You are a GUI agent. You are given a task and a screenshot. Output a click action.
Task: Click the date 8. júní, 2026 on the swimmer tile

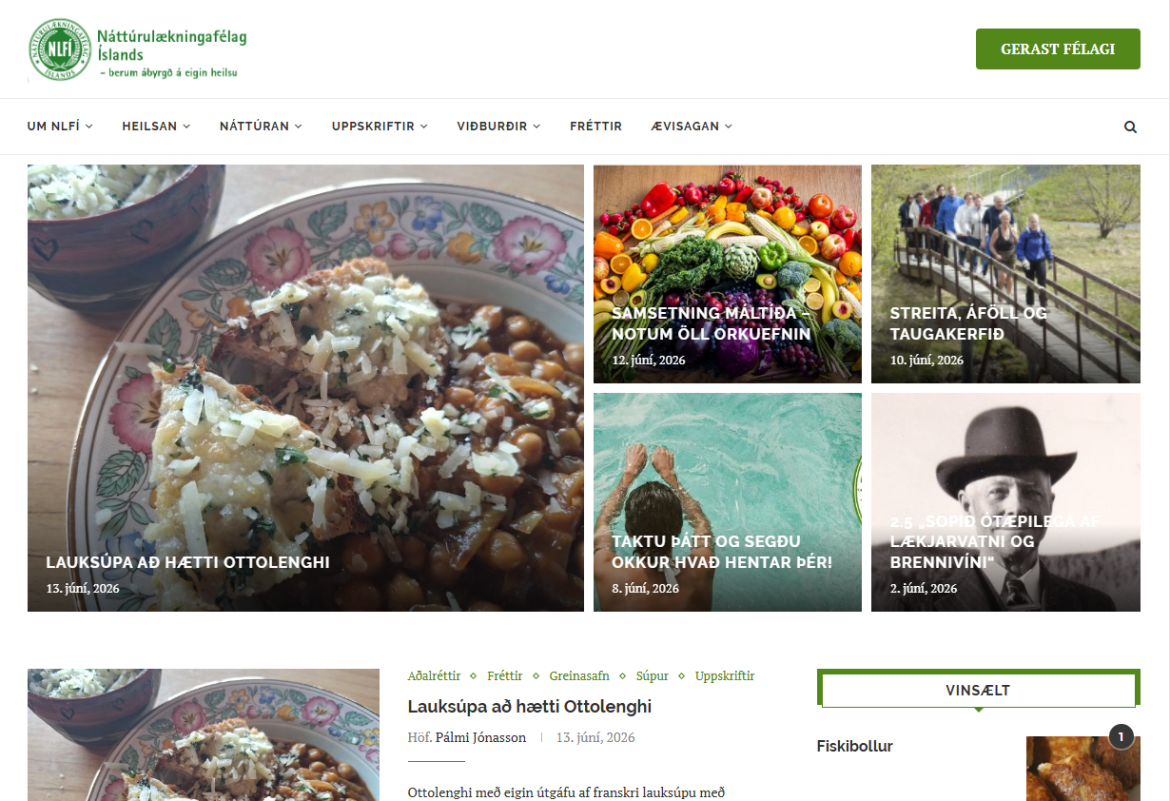coord(645,588)
